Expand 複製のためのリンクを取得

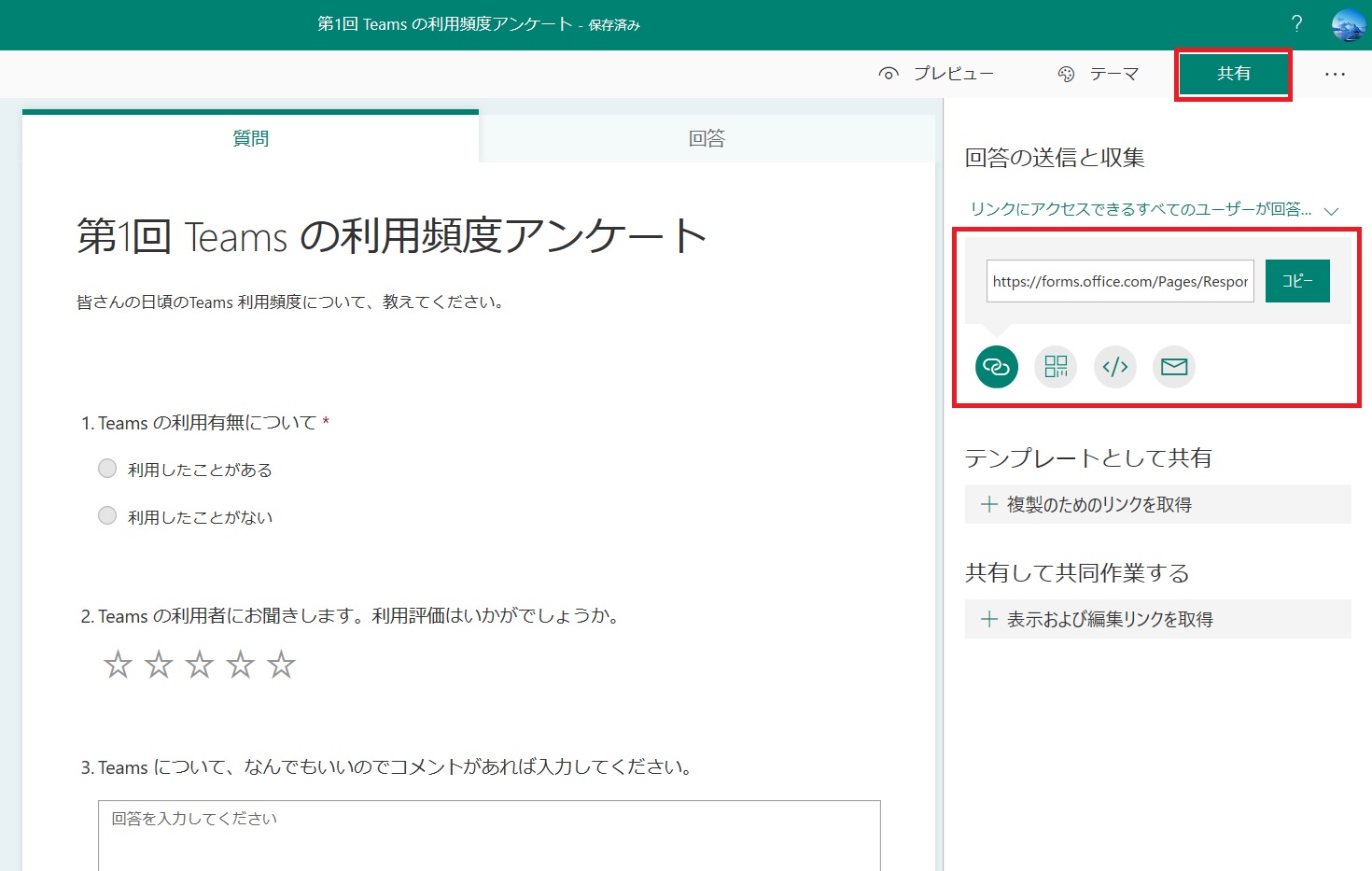(1158, 504)
